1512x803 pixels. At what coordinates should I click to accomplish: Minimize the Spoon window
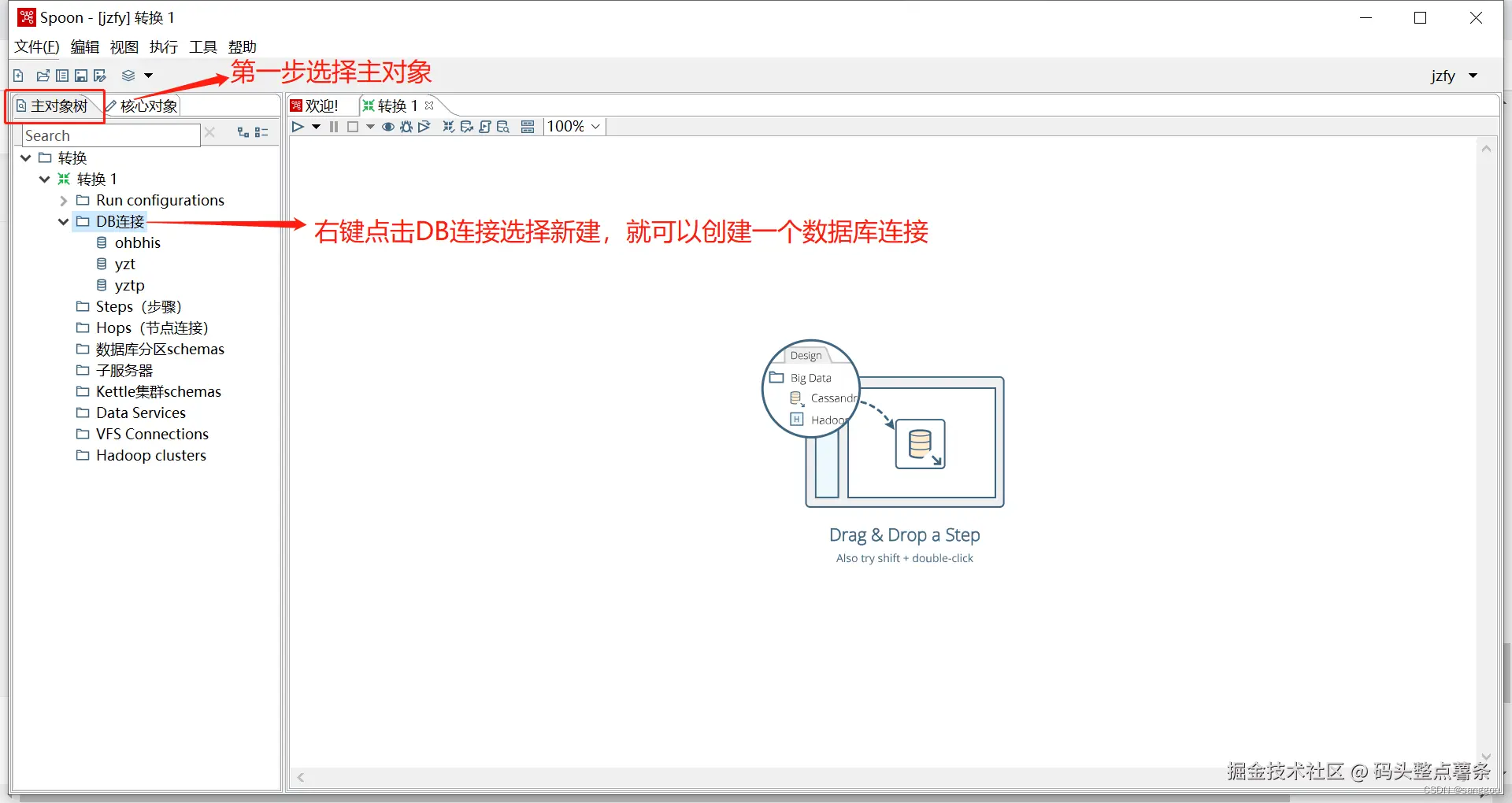pyautogui.click(x=1366, y=17)
